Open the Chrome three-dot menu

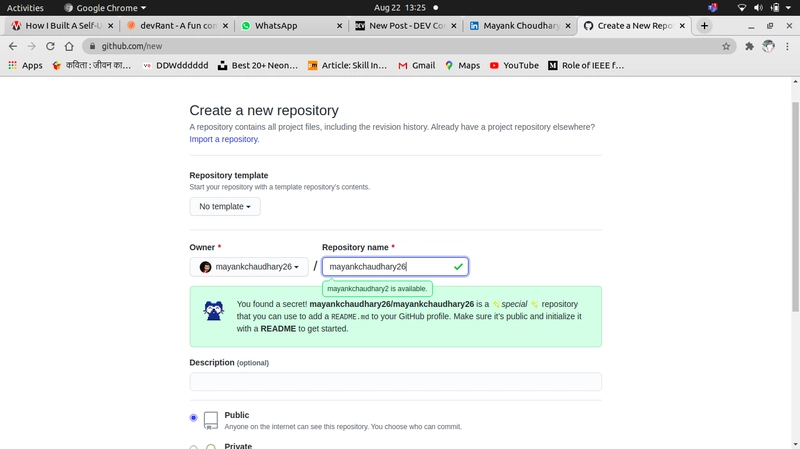787,46
